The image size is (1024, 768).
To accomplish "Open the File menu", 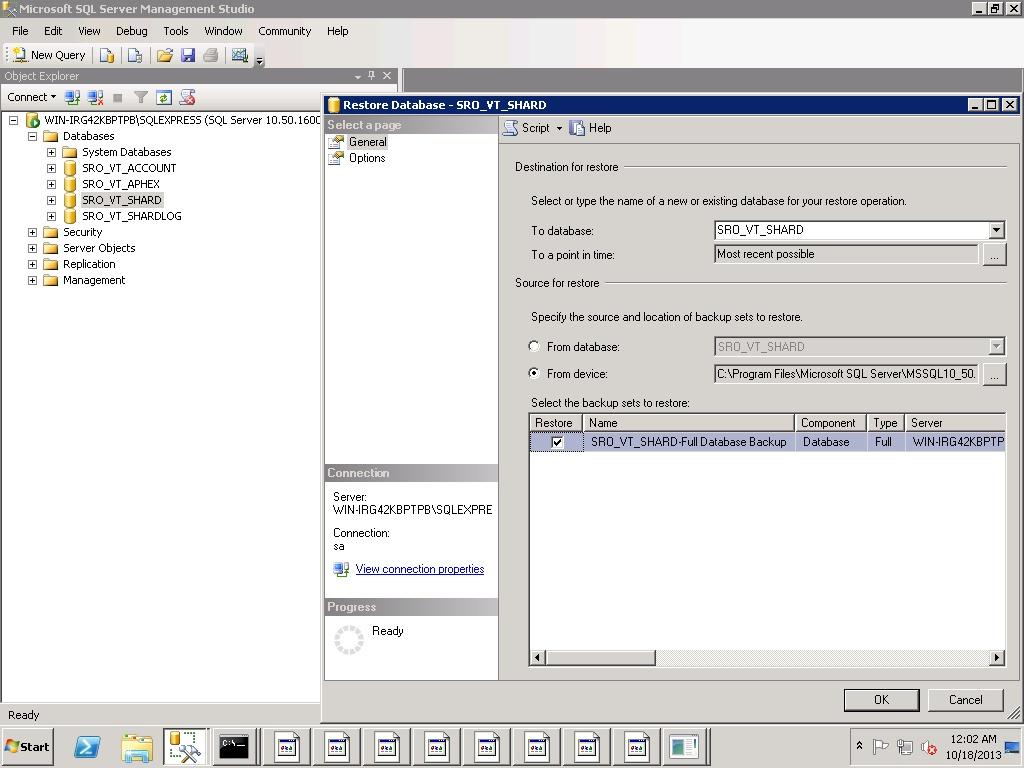I will coord(20,31).
